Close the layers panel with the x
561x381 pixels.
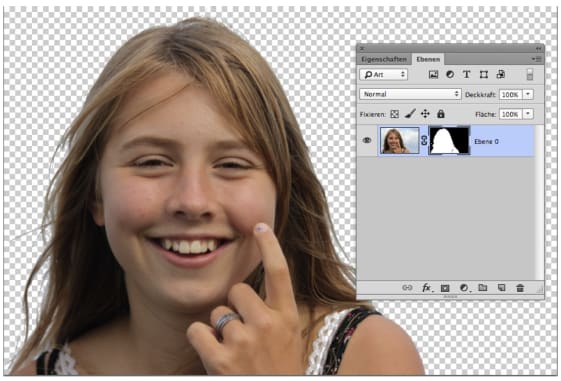point(362,48)
